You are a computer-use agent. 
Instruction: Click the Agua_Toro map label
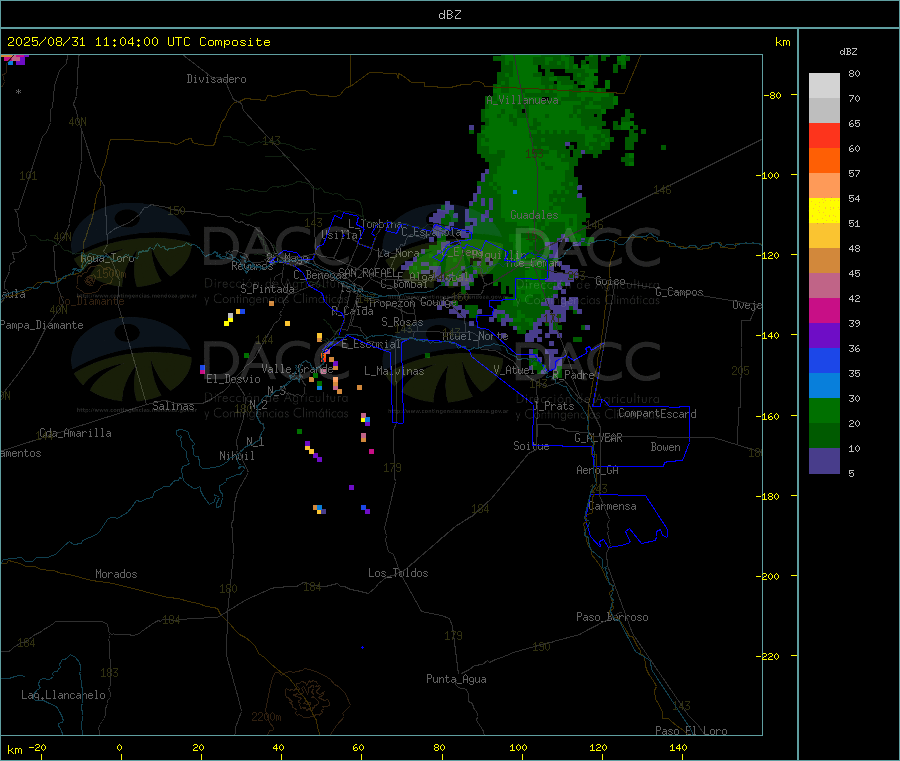tap(107, 259)
